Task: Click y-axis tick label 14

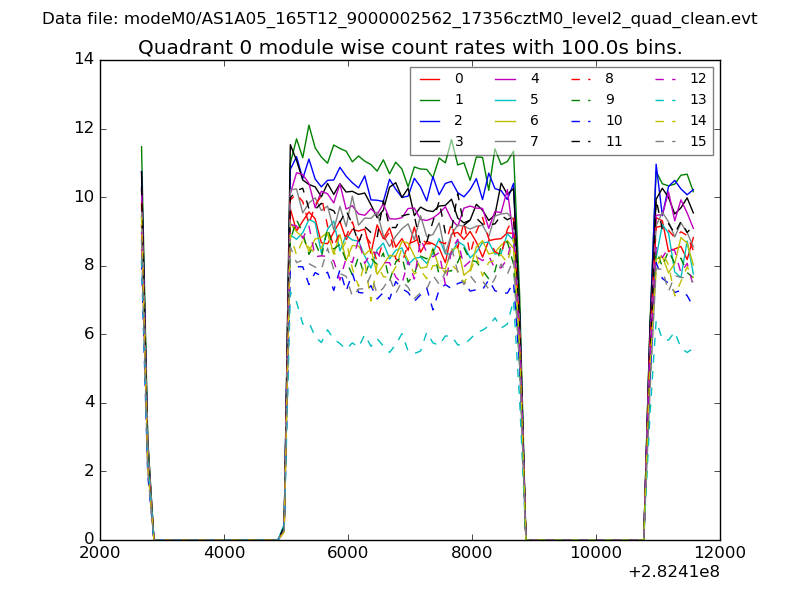Action: coord(83,59)
